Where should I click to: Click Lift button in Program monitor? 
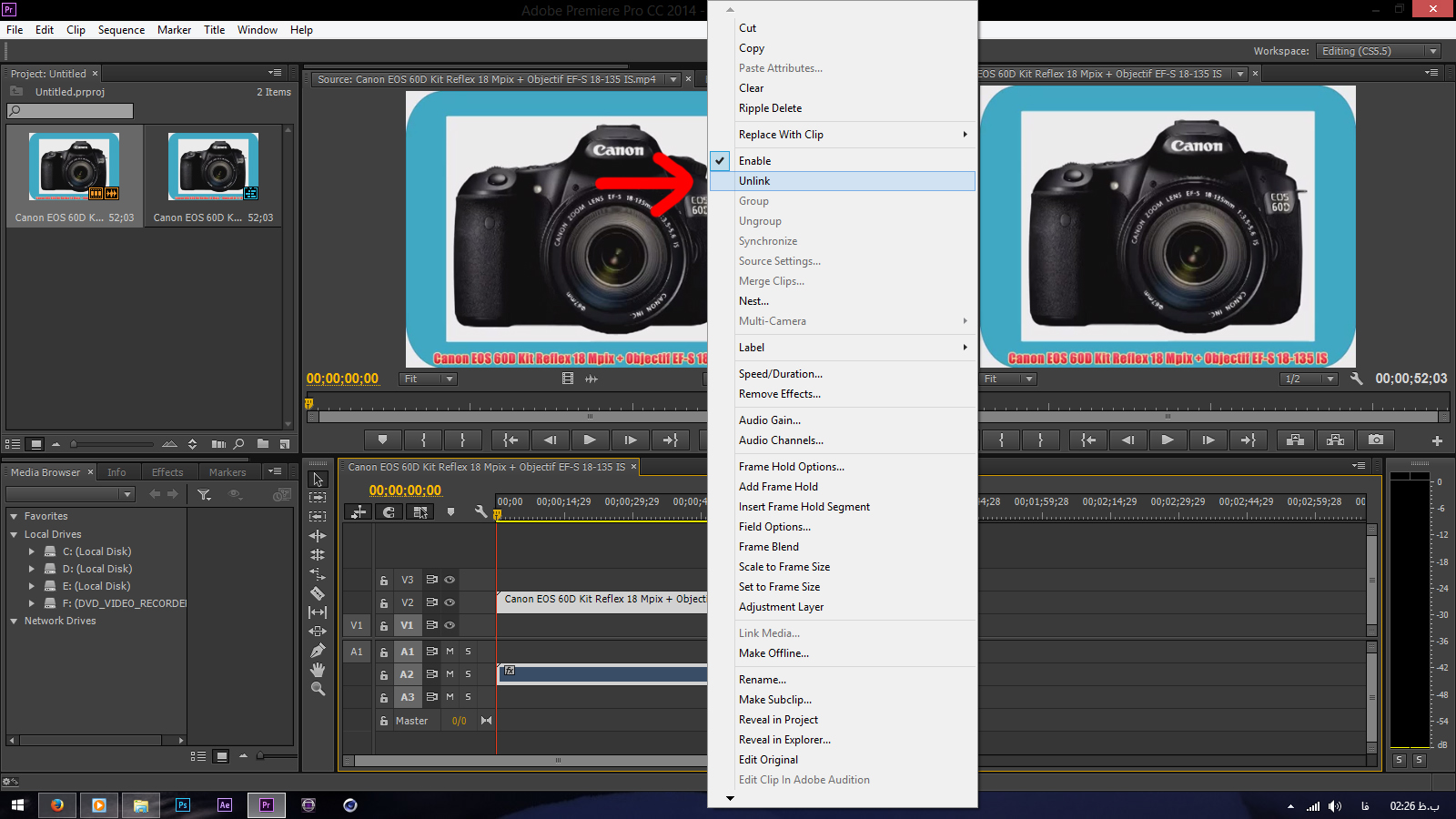pos(1296,440)
